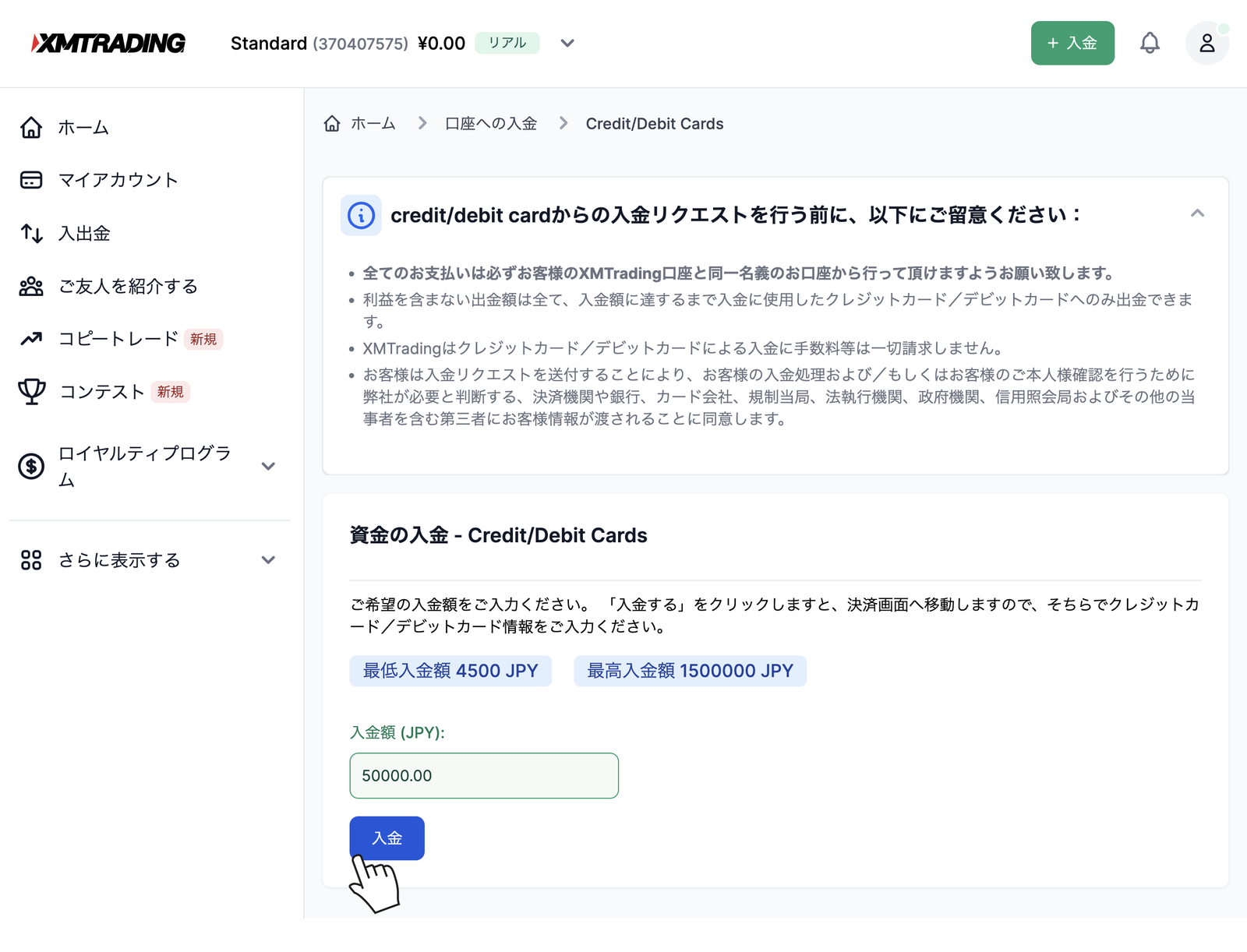
Task: Click the さらに表示する grid icon
Action: point(31,560)
